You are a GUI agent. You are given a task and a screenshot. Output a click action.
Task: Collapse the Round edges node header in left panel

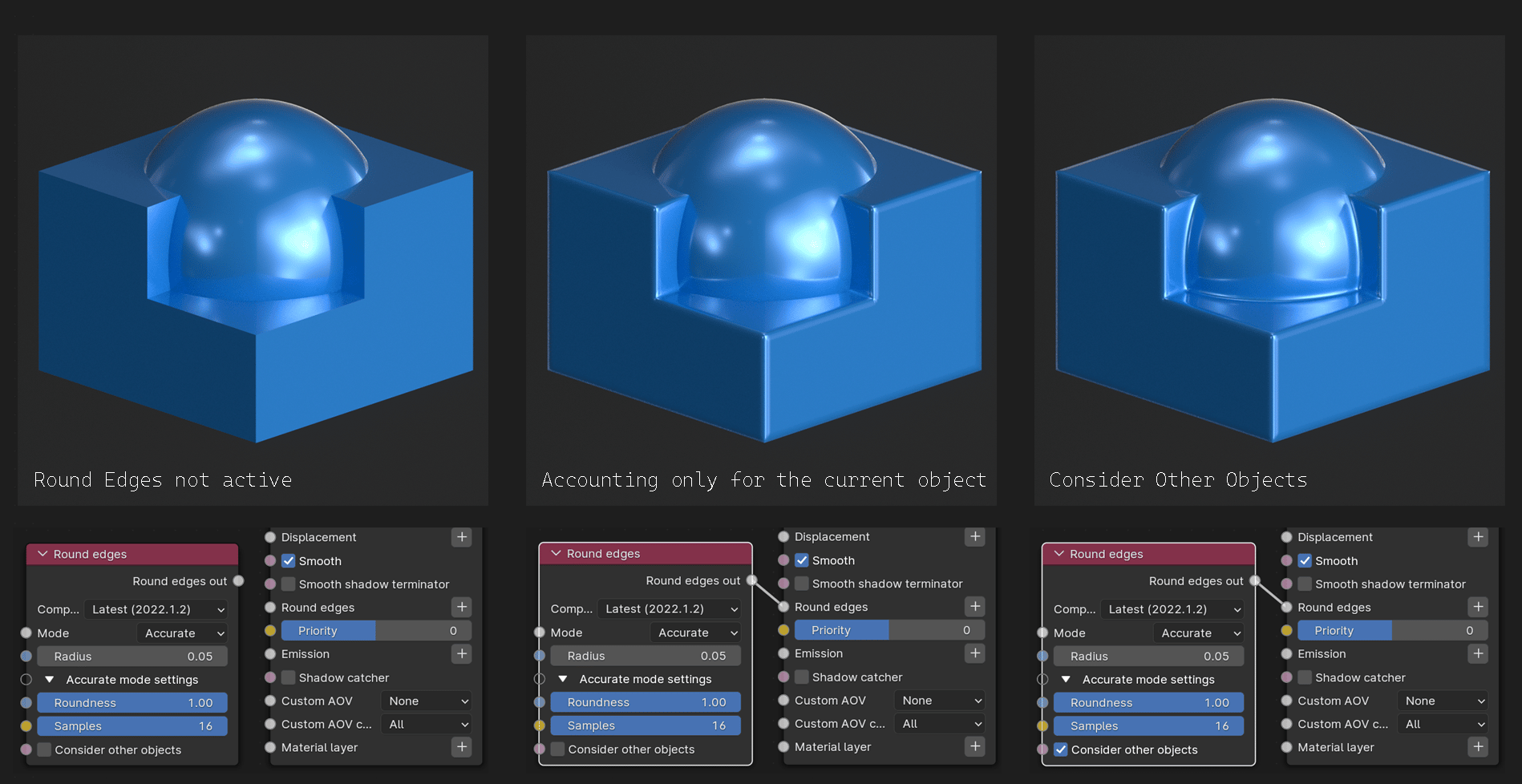coord(43,555)
